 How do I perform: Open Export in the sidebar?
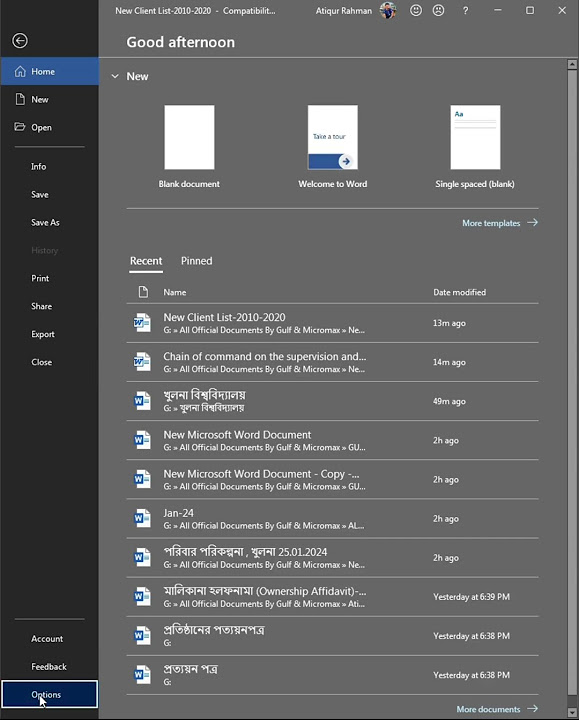[x=50, y=334]
